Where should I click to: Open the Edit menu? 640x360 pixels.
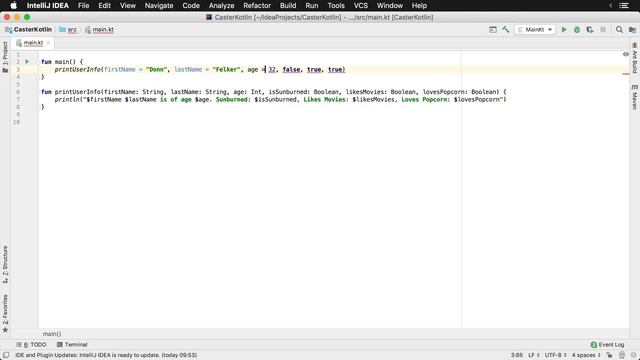pos(104,6)
